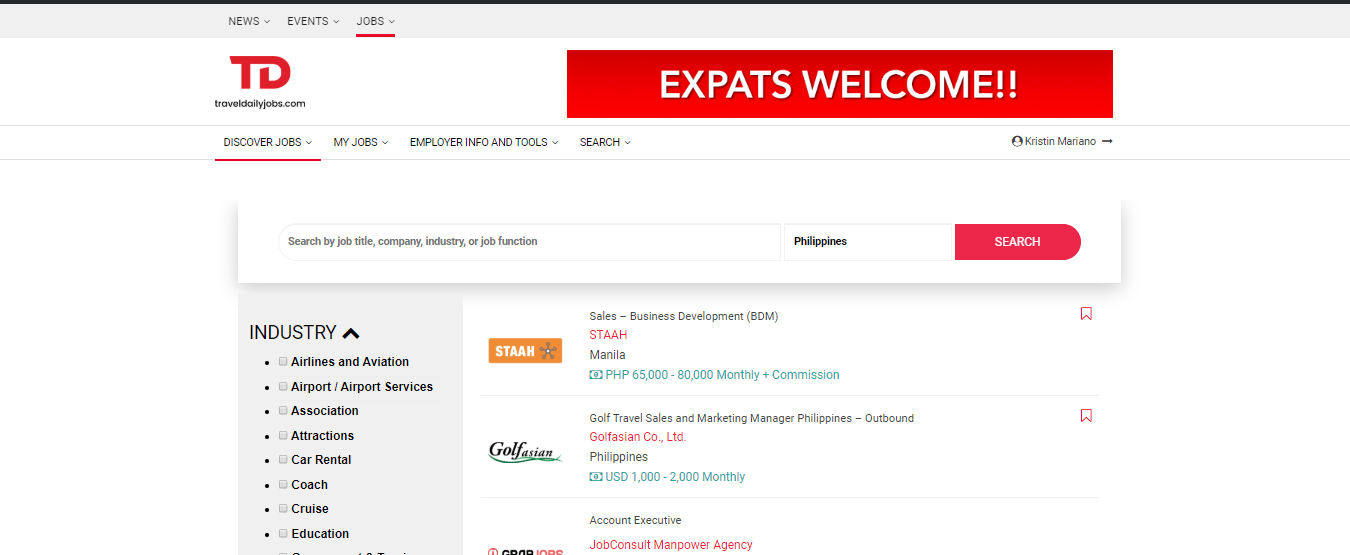Click the Philippines location field
This screenshot has height=555, width=1350.
[868, 242]
